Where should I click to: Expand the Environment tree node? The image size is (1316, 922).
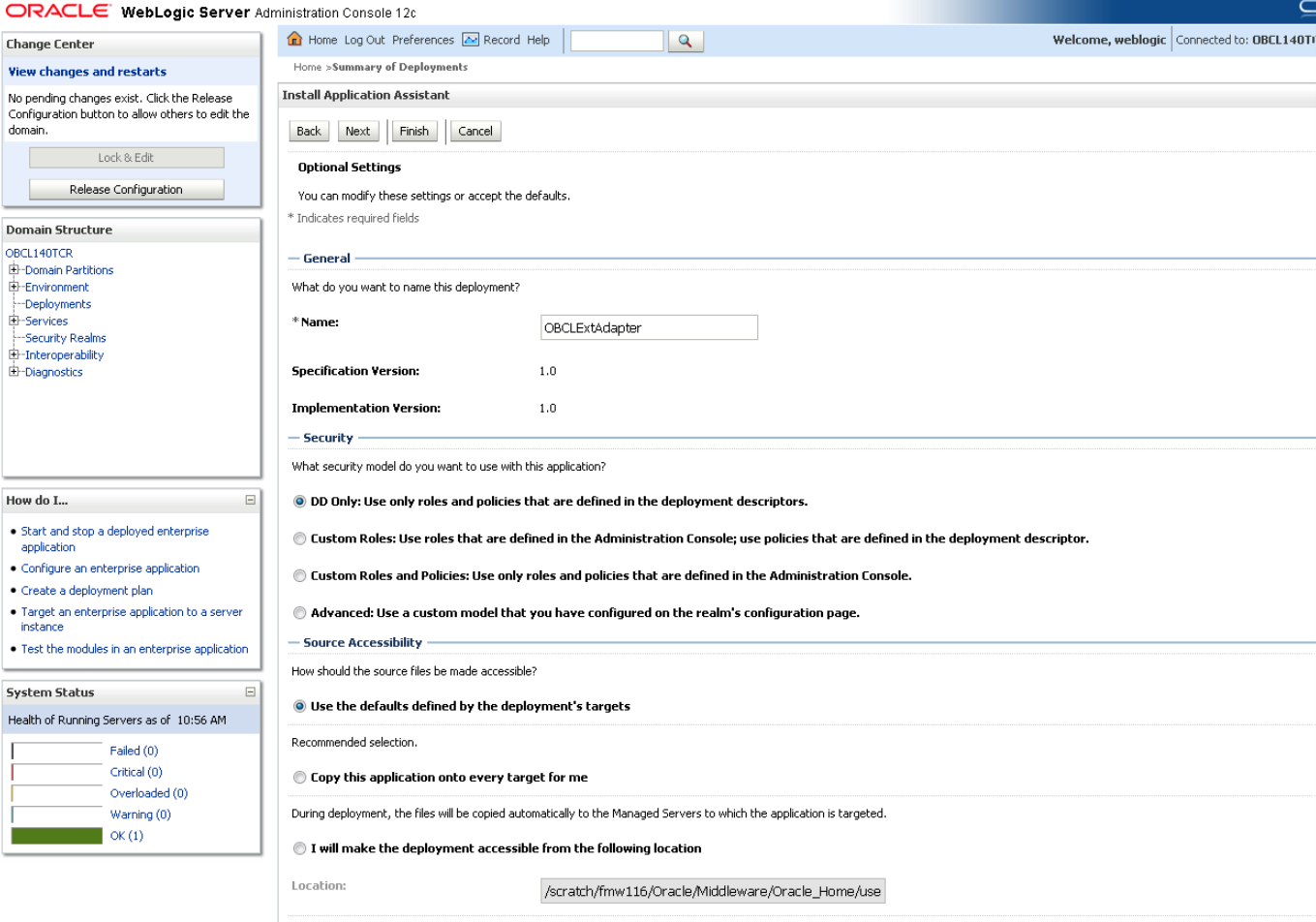tap(12, 287)
